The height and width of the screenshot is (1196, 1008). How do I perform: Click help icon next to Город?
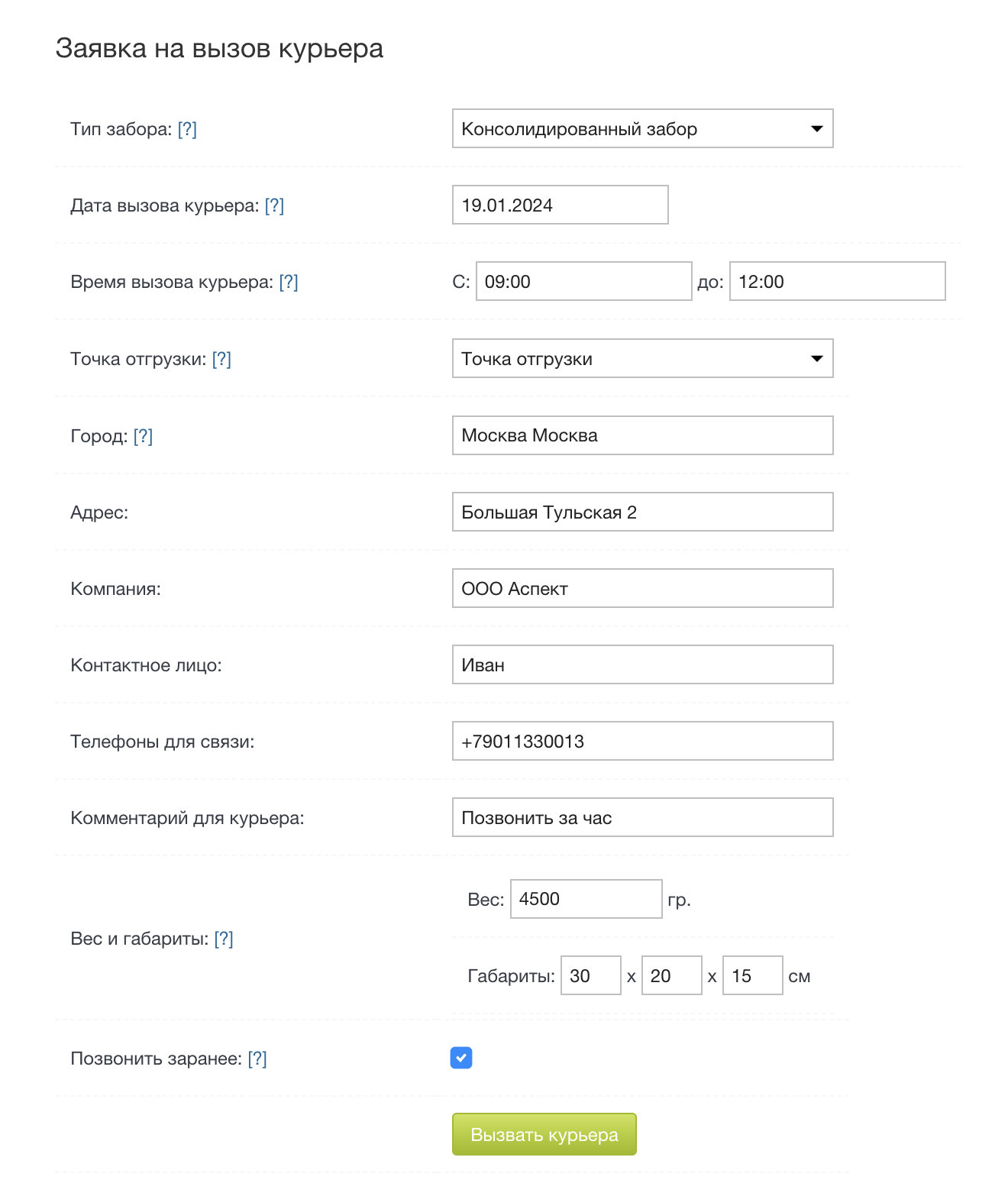click(143, 436)
